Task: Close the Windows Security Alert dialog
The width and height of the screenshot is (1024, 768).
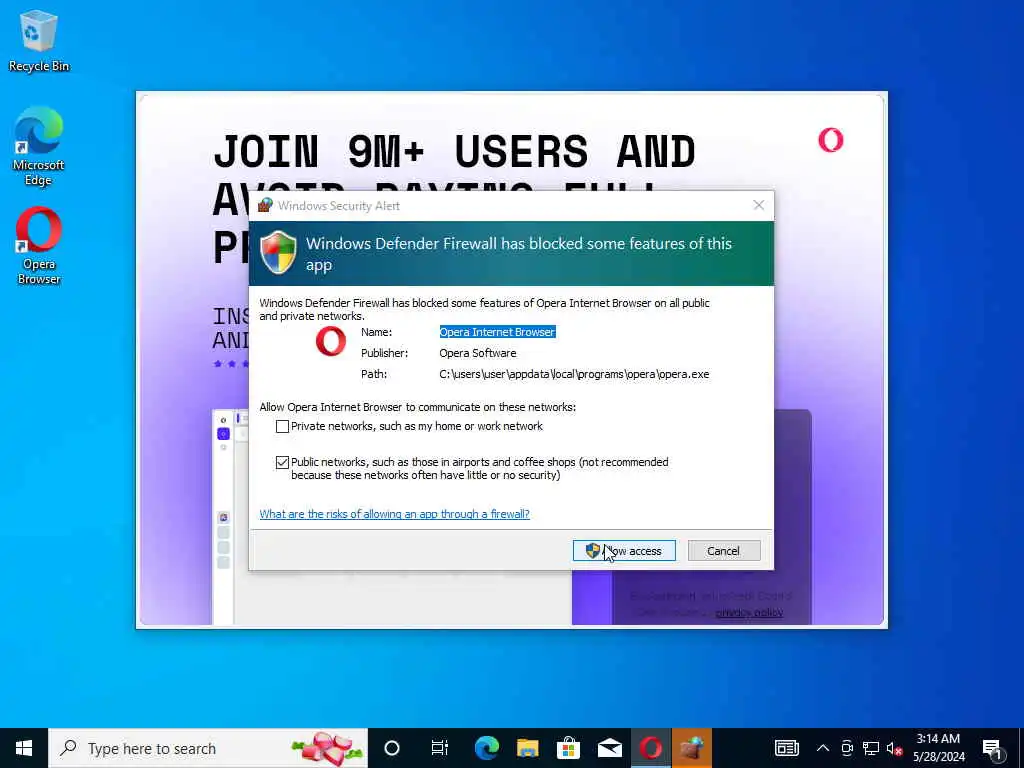Action: pos(758,205)
